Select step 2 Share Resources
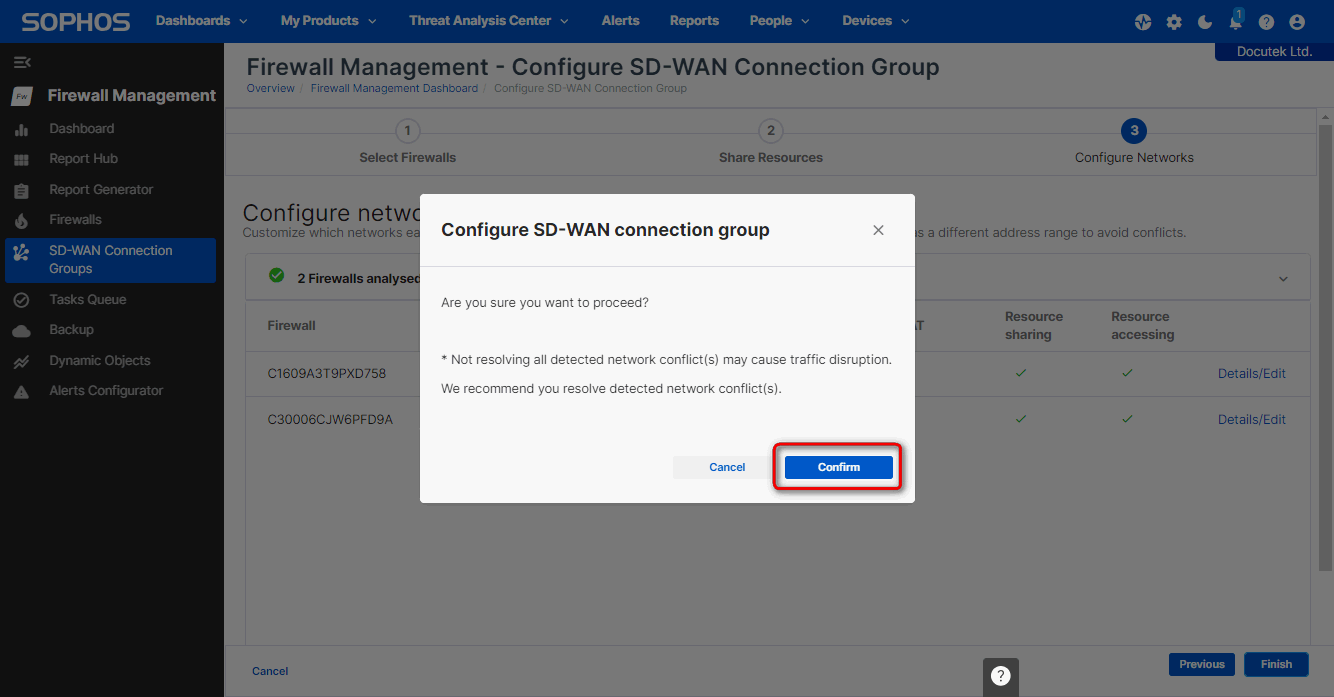1334x697 pixels. click(770, 142)
